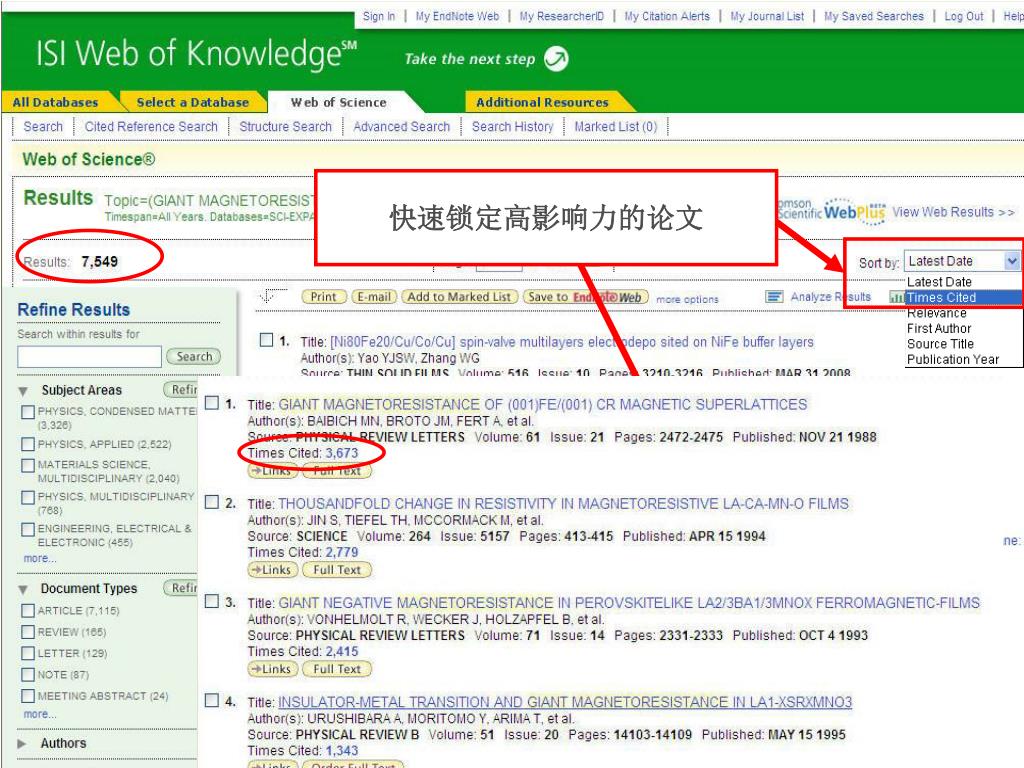Open Sign In link
This screenshot has height=768, width=1024.
379,16
